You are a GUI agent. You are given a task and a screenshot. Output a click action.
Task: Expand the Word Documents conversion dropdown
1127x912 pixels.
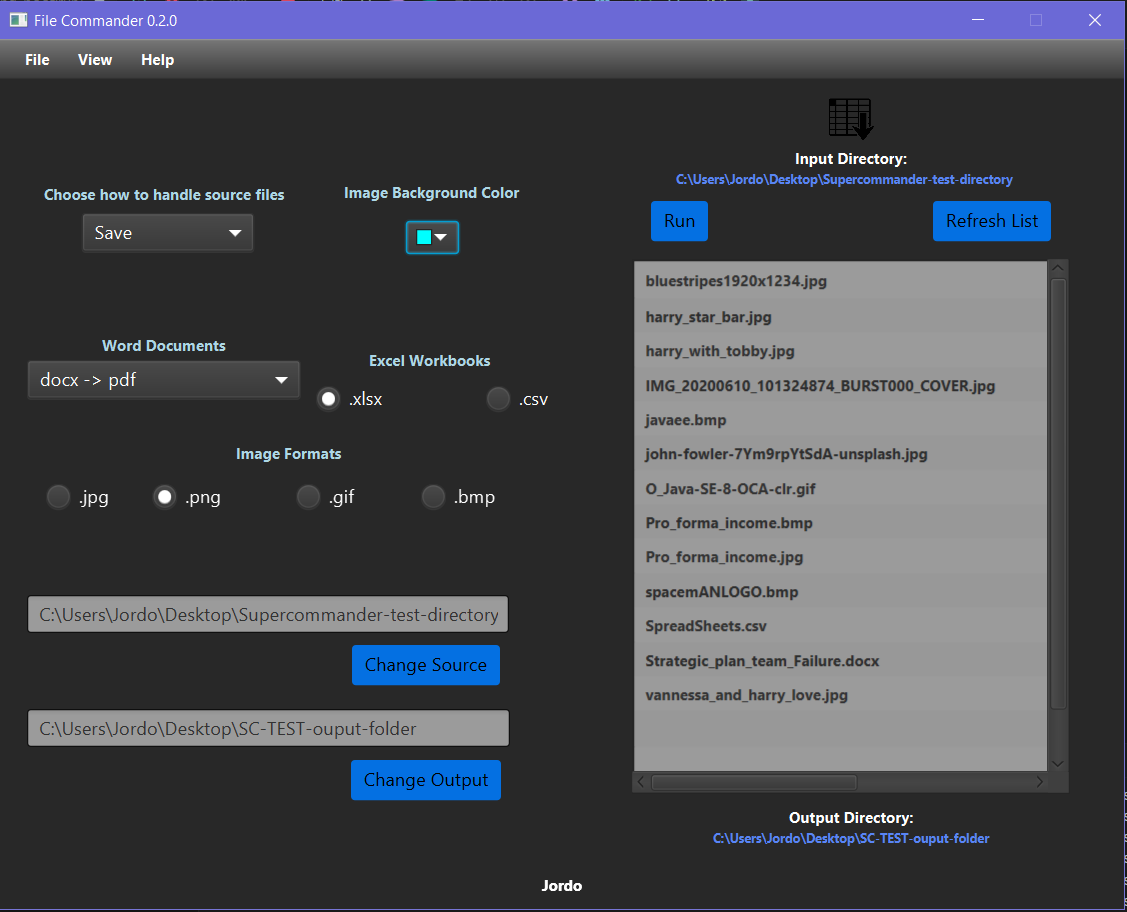tap(163, 380)
